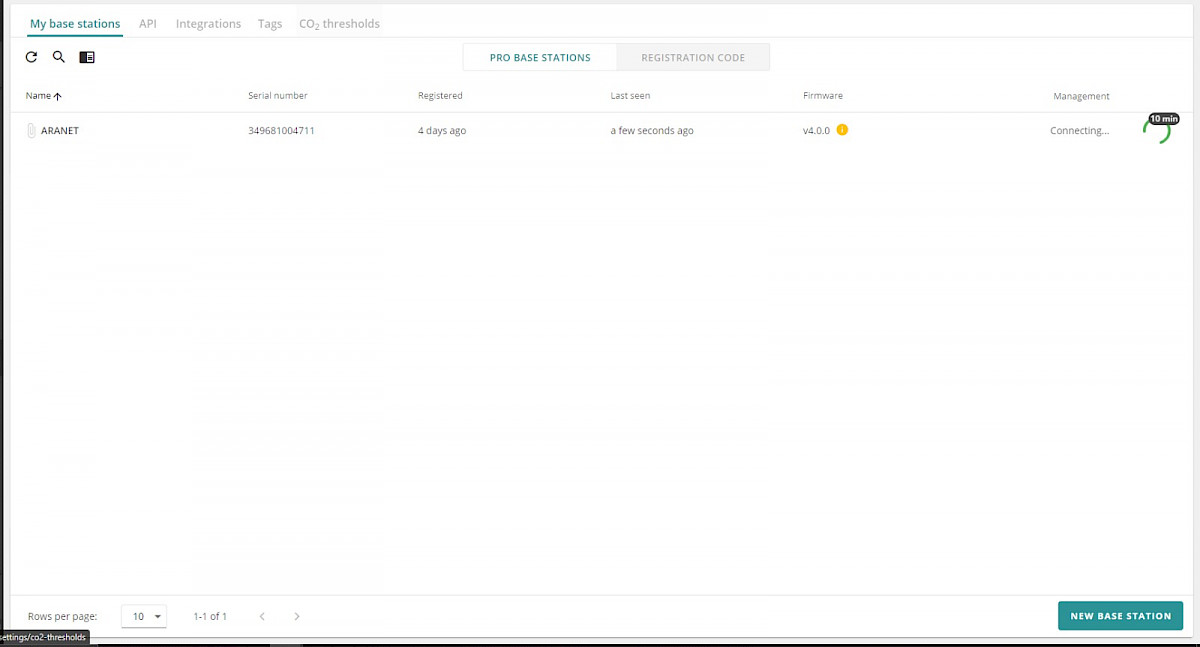
Task: Open the search icon in toolbar
Action: pyautogui.click(x=59, y=57)
